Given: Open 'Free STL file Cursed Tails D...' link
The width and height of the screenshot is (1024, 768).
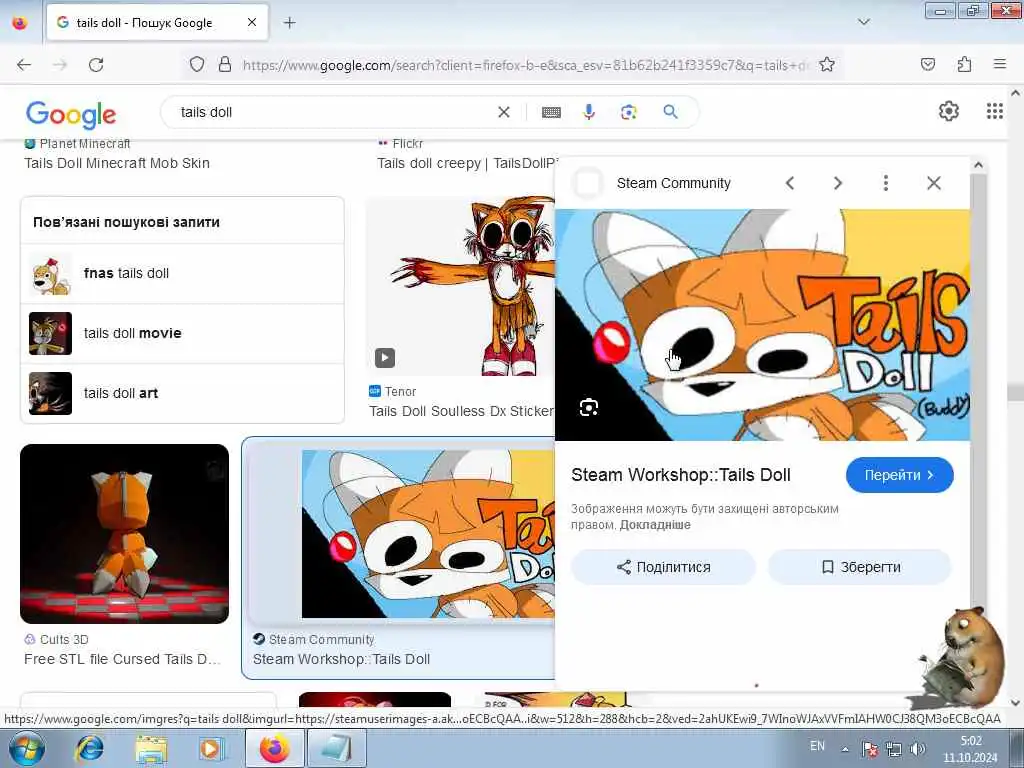Looking at the screenshot, I should (122, 660).
